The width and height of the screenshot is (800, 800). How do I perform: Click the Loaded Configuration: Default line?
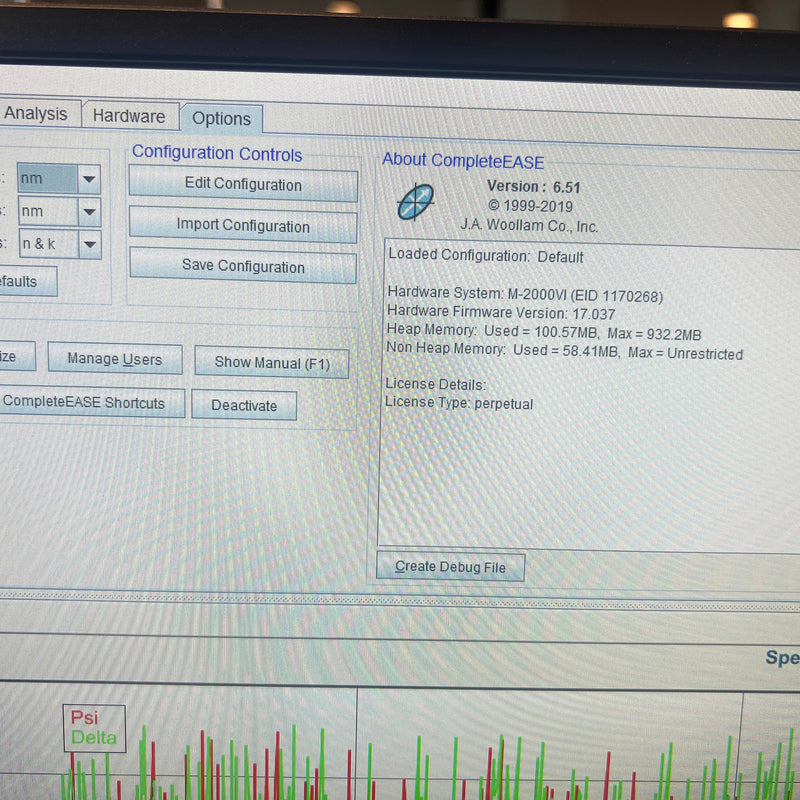pos(486,255)
